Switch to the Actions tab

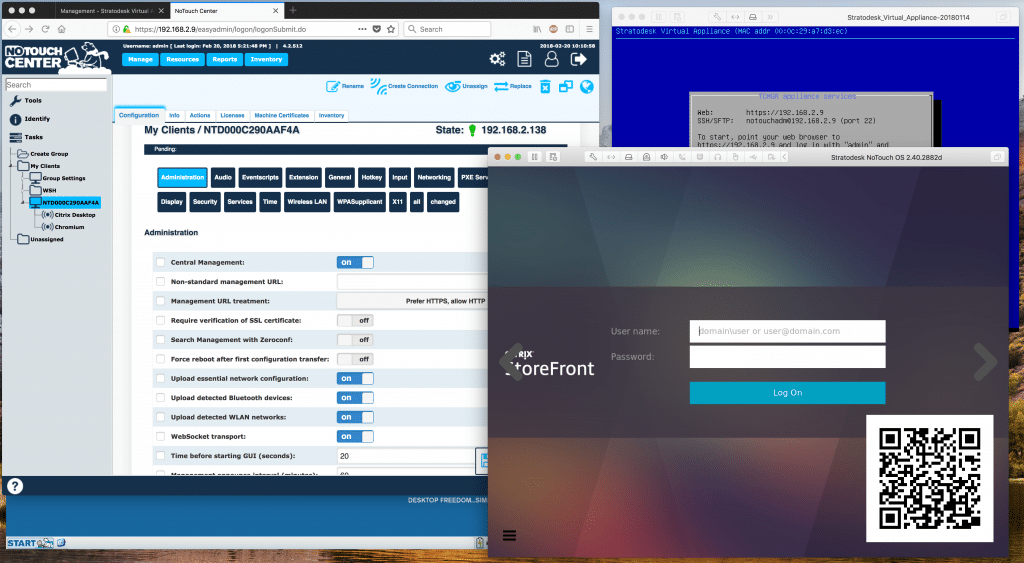[200, 116]
